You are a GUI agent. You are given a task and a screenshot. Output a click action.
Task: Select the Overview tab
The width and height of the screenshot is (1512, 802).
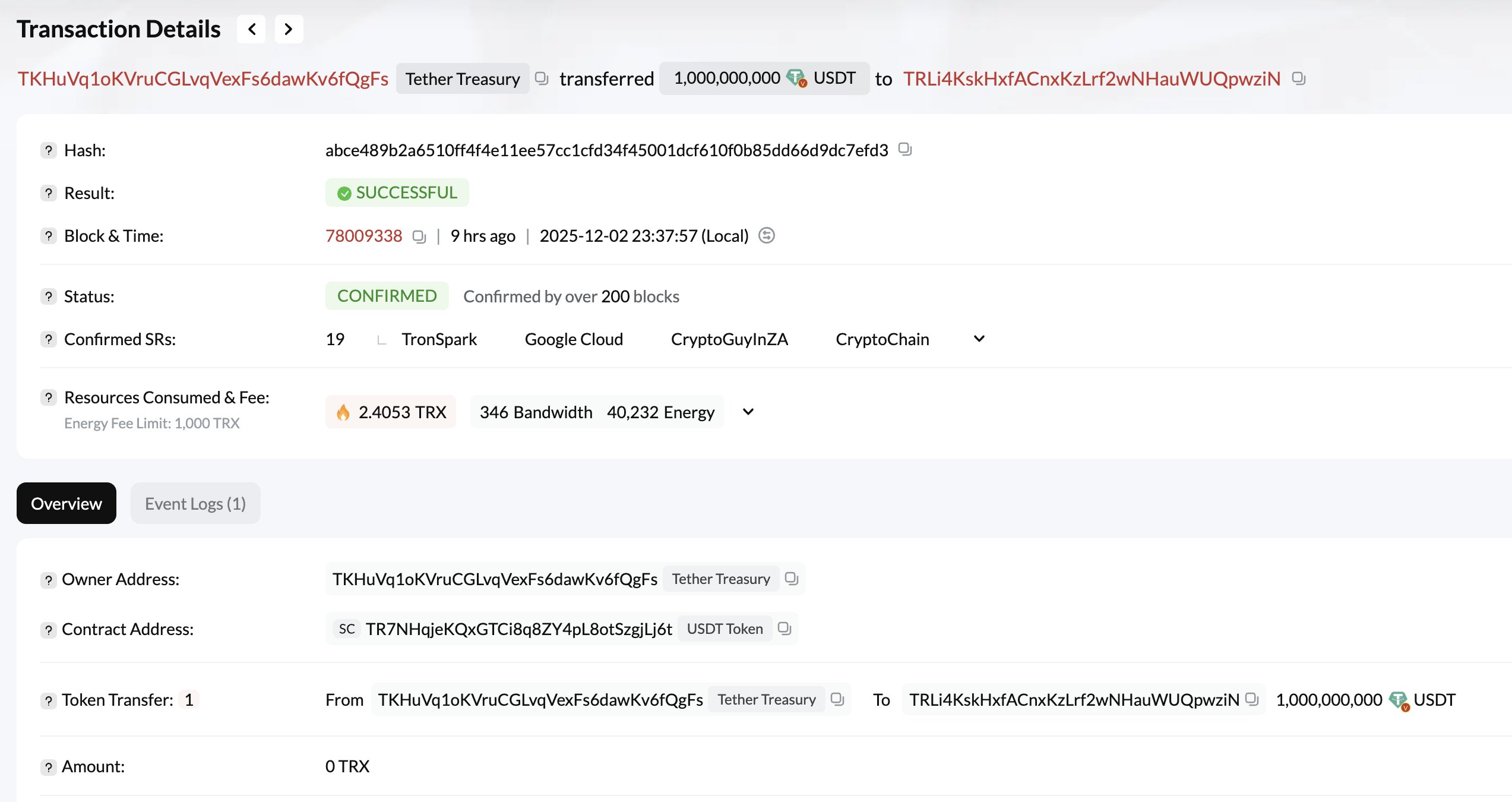[x=66, y=503]
